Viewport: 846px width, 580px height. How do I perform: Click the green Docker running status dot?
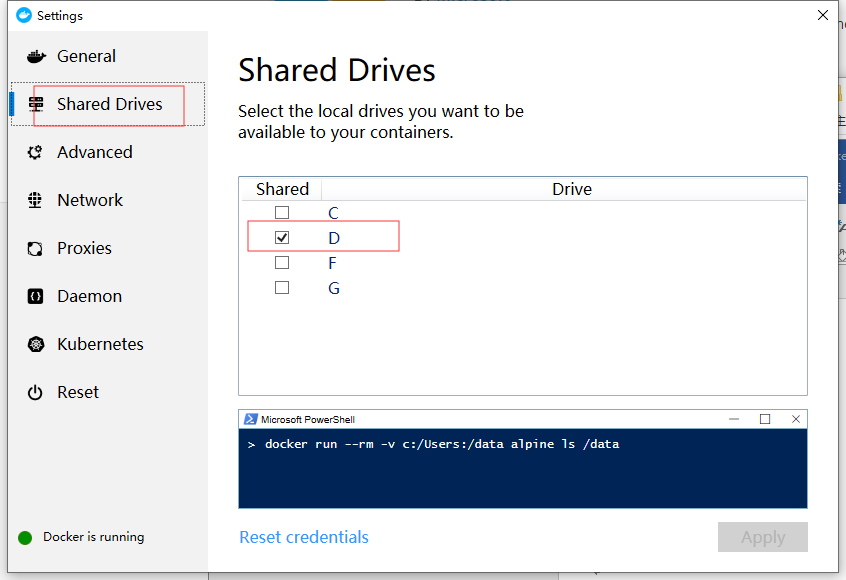pyautogui.click(x=25, y=537)
